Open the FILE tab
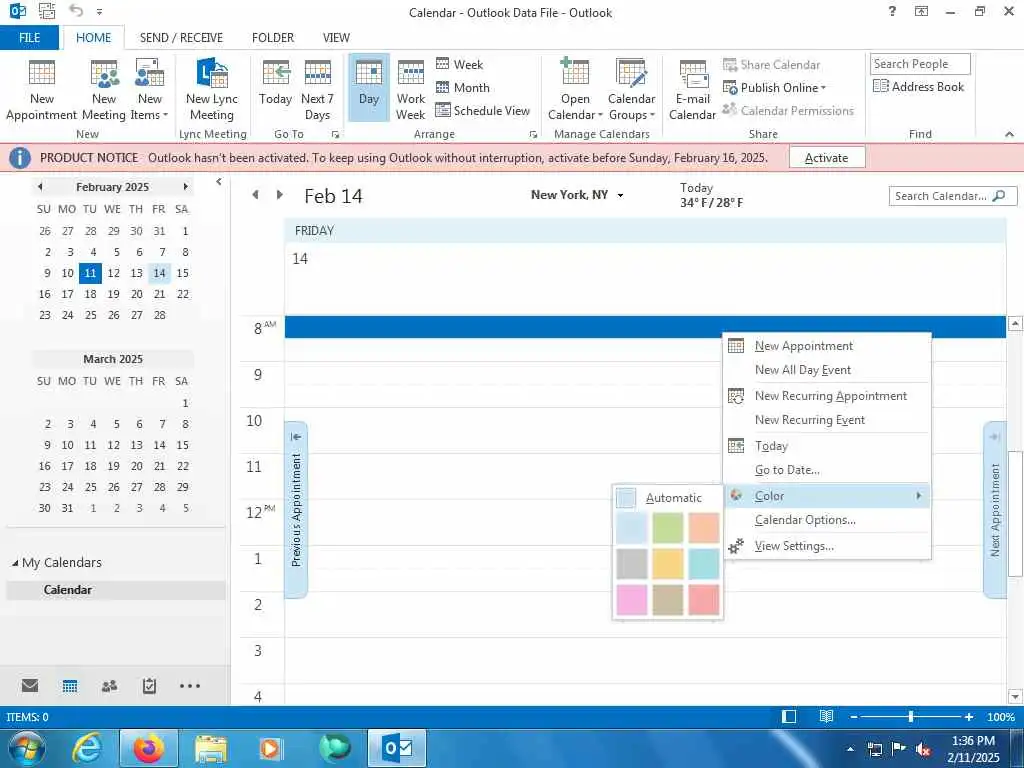 (29, 37)
